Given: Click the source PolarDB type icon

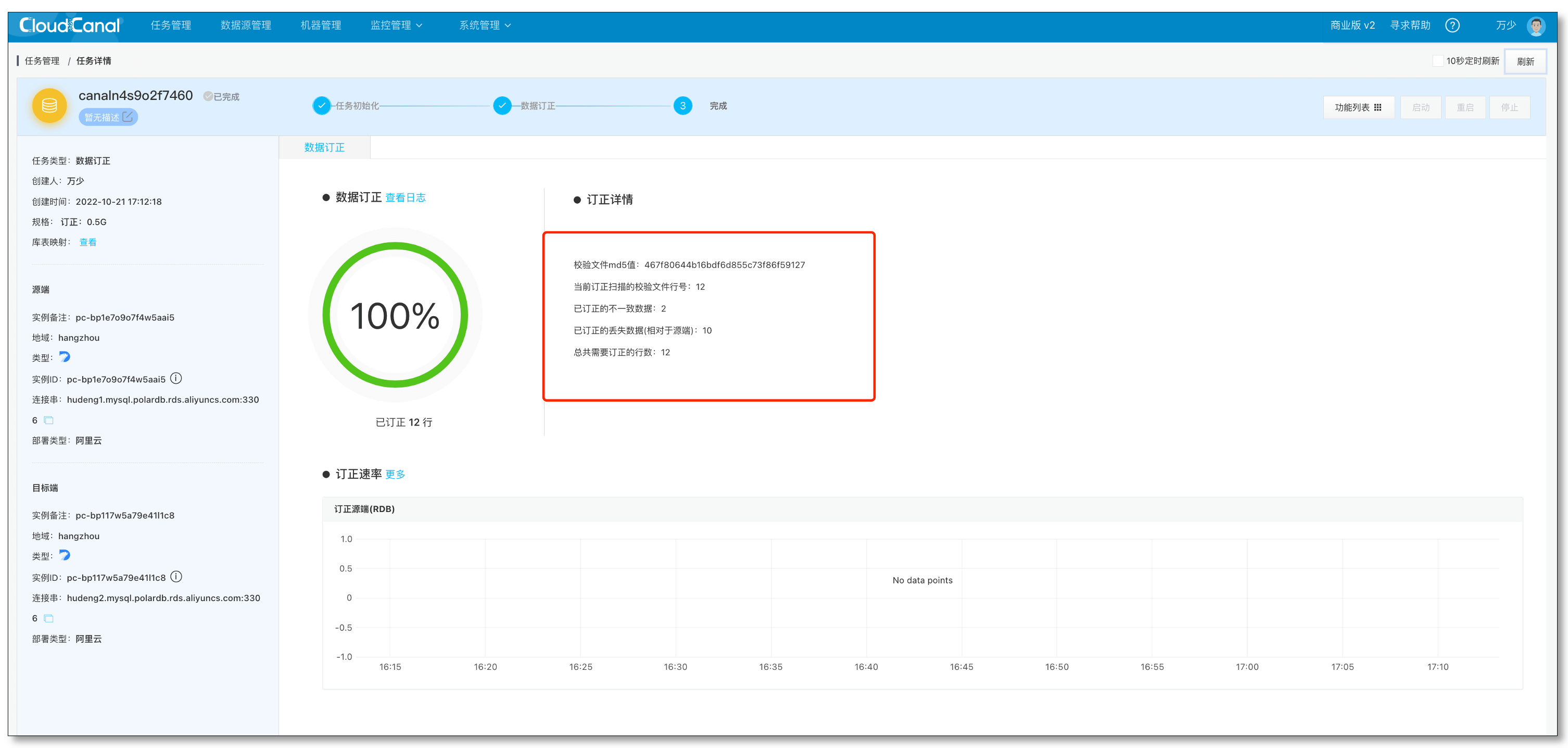Looking at the screenshot, I should point(65,356).
